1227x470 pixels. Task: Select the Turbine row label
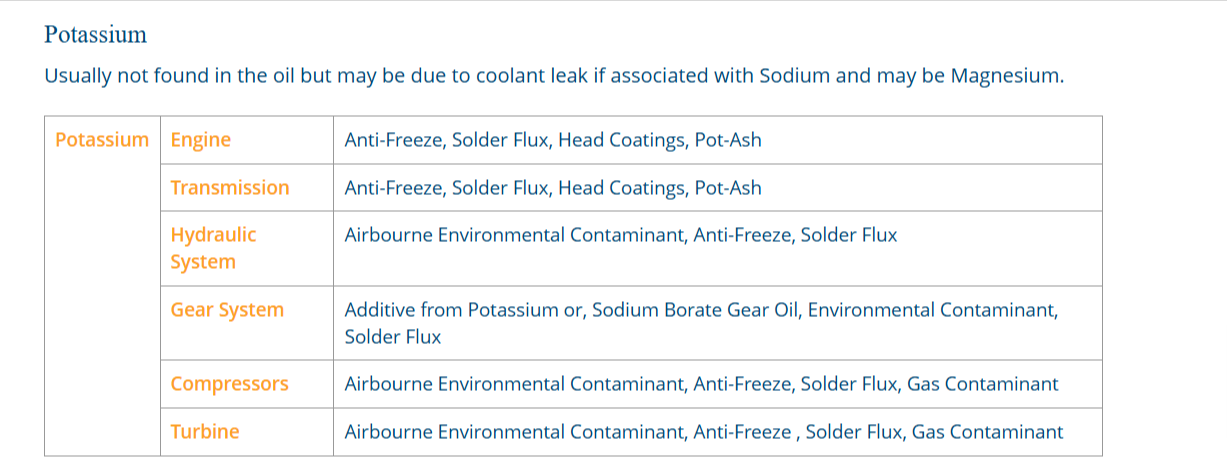click(205, 432)
